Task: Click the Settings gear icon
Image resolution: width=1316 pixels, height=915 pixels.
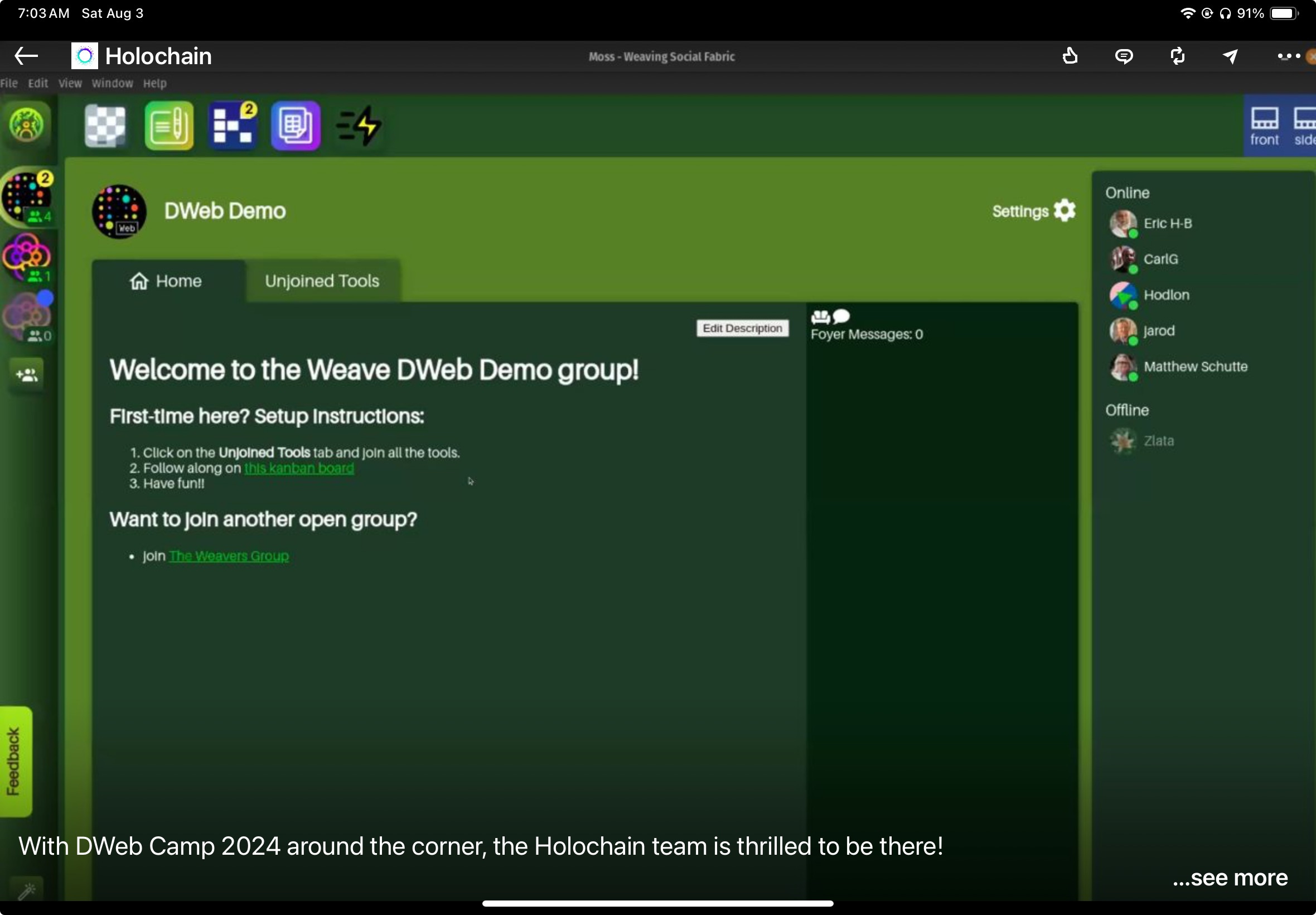Action: pyautogui.click(x=1065, y=210)
